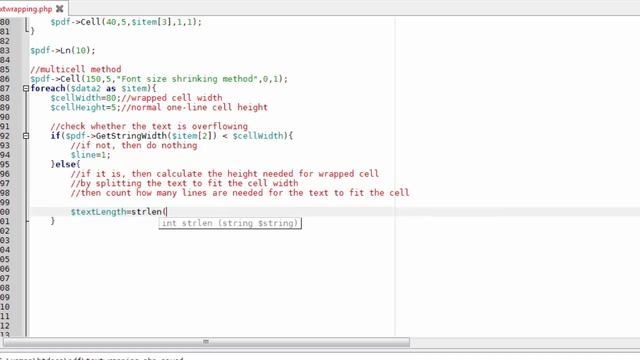Click '//check whether the text is overflowing' comment

pyautogui.click(x=149, y=126)
